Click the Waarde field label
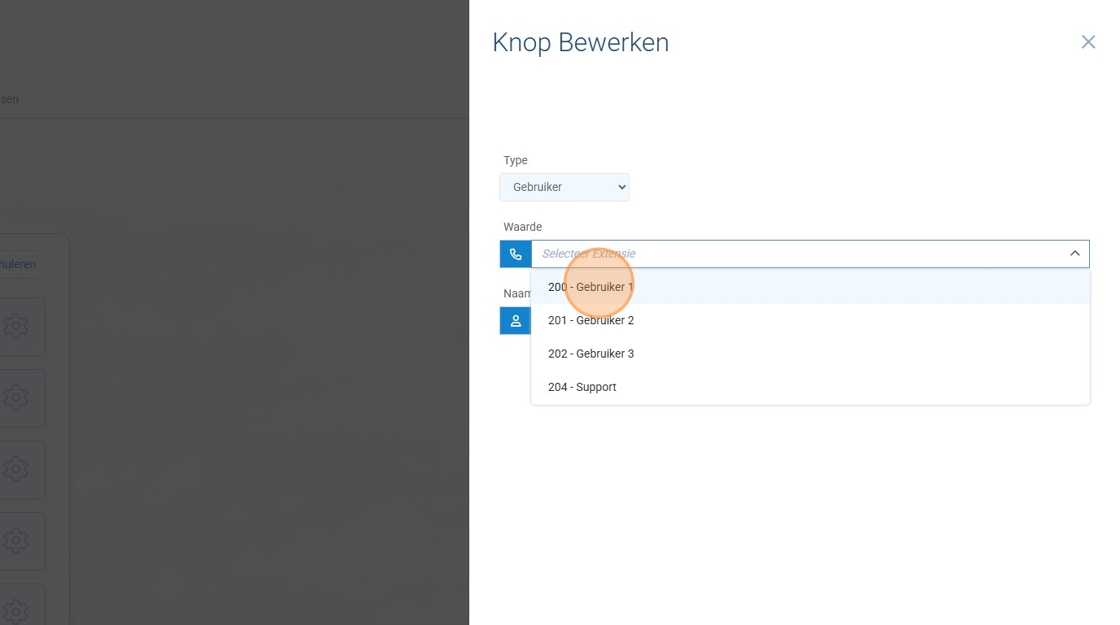Viewport: 1120px width, 625px height. pos(522,227)
